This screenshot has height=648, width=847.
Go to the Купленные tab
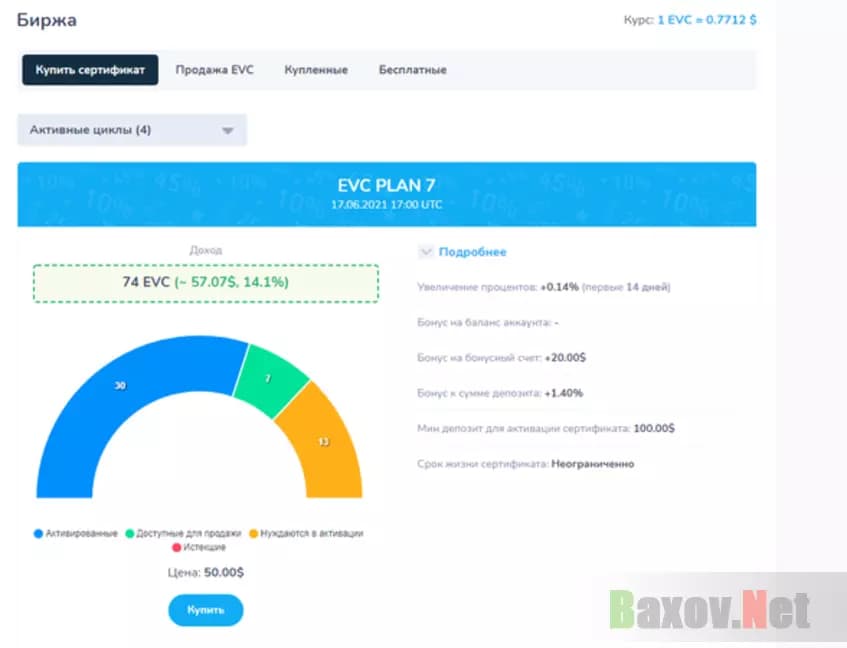coord(316,70)
